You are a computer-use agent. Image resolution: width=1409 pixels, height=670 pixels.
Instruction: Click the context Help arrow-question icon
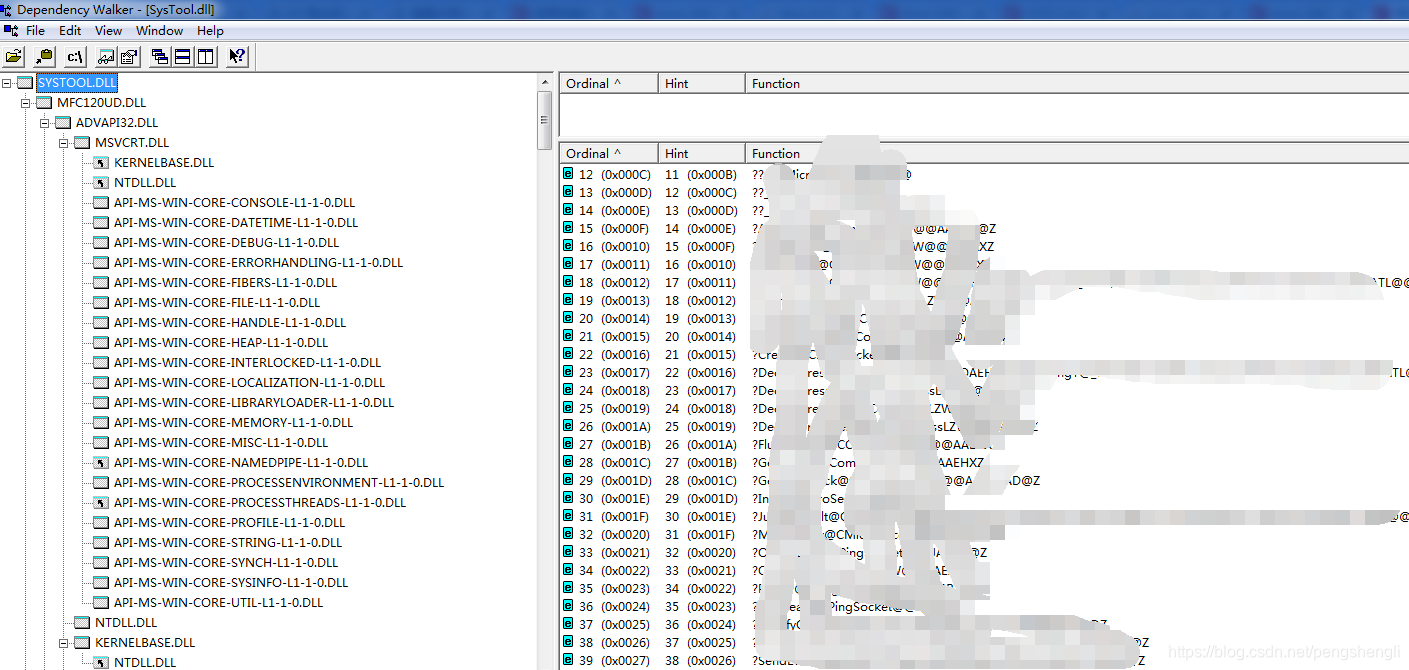(x=237, y=57)
